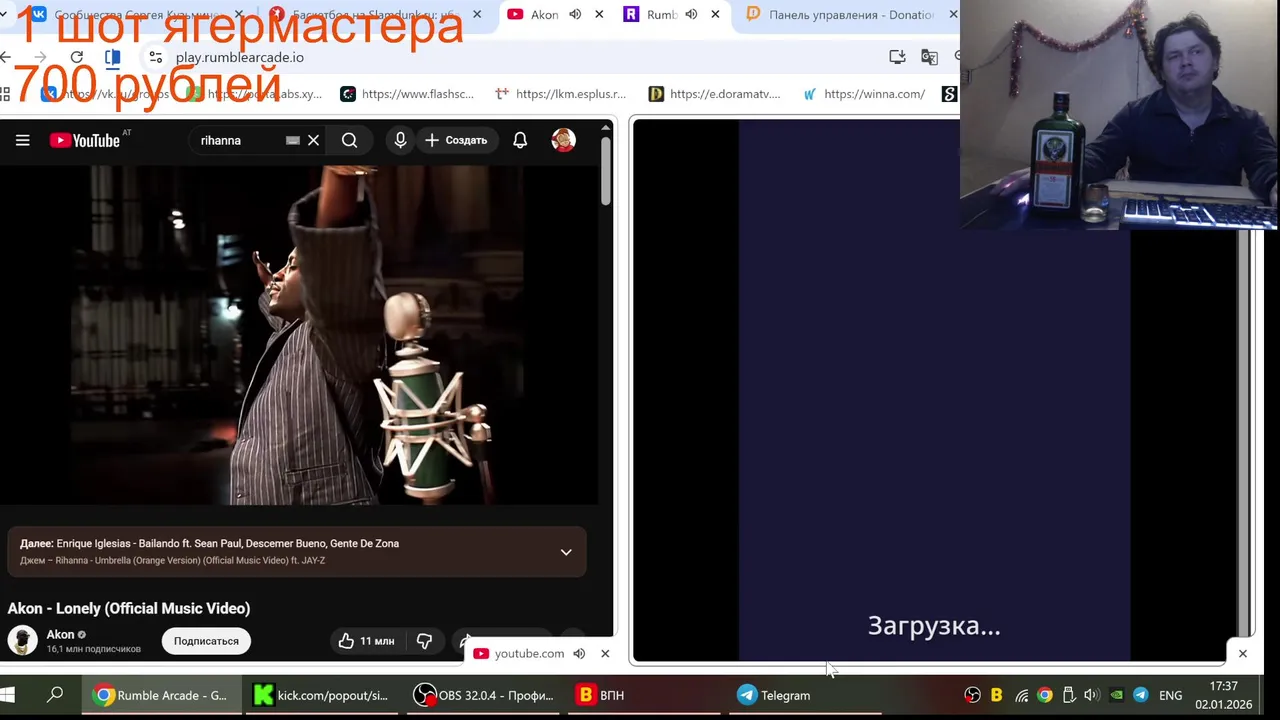Close the youtube.com audio popup
The image size is (1280, 720).
tap(605, 654)
